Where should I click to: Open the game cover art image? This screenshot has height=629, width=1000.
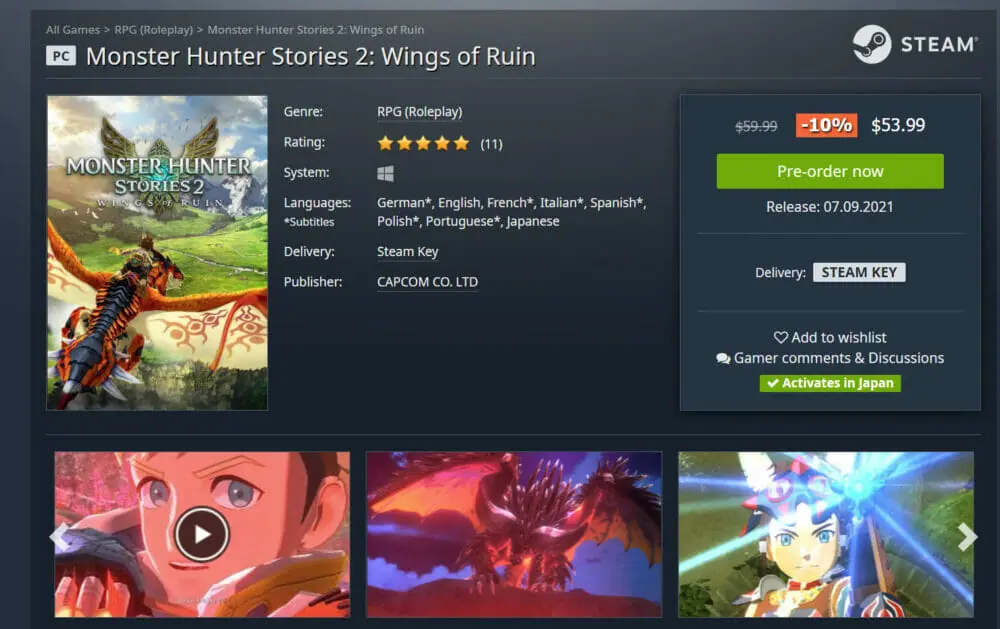(158, 253)
